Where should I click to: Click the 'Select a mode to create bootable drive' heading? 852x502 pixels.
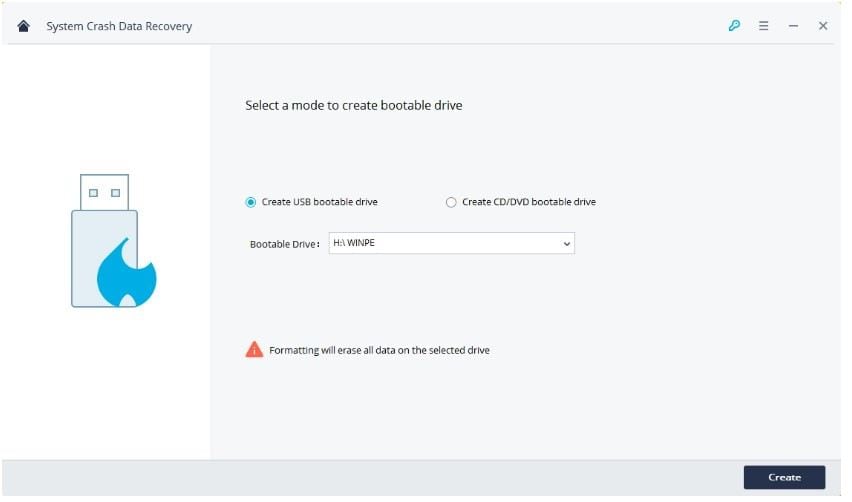point(354,105)
